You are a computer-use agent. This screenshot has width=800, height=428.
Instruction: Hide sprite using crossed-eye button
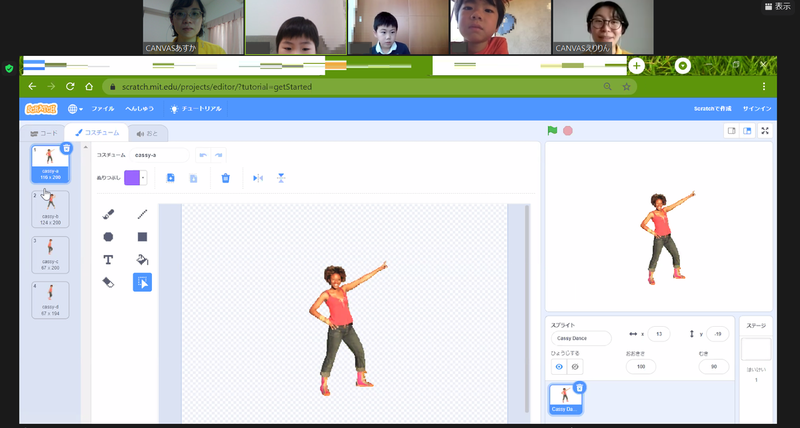(x=575, y=366)
